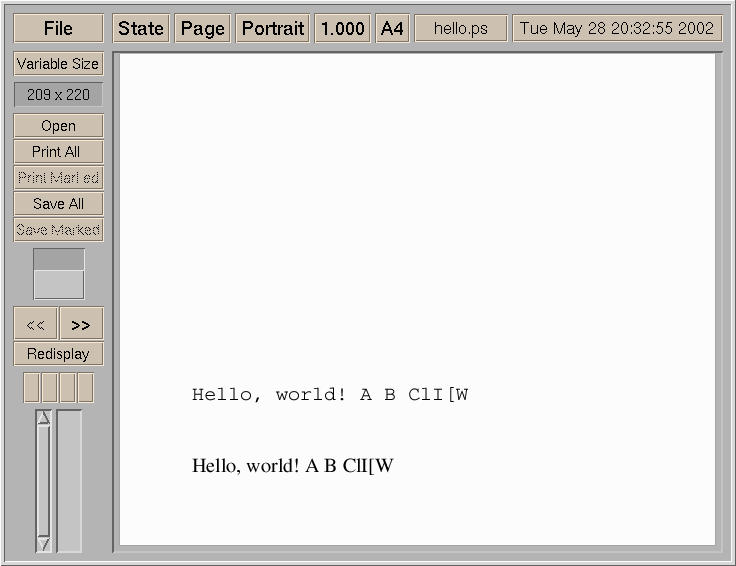The image size is (736, 566).
Task: Go to next page with >> button
Action: point(81,323)
